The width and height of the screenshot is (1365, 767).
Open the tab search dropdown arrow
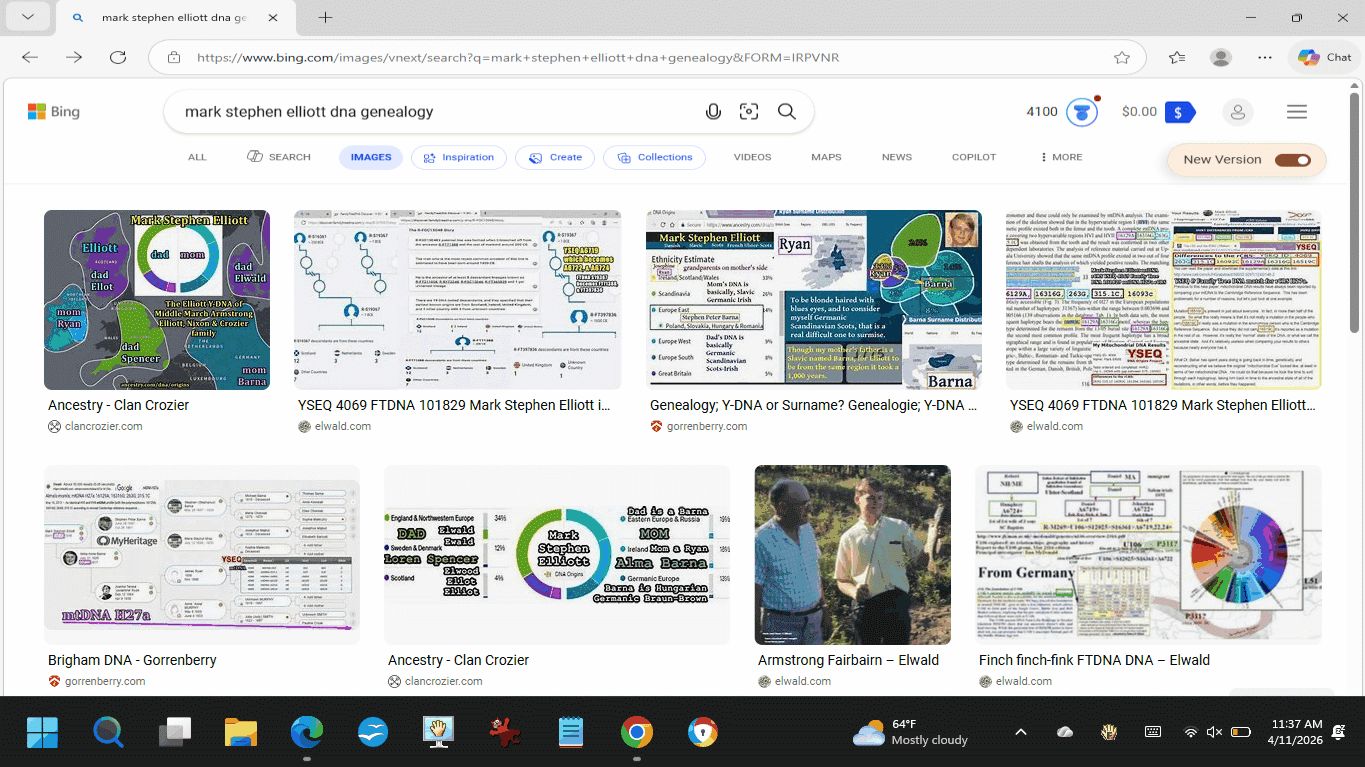[x=27, y=18]
